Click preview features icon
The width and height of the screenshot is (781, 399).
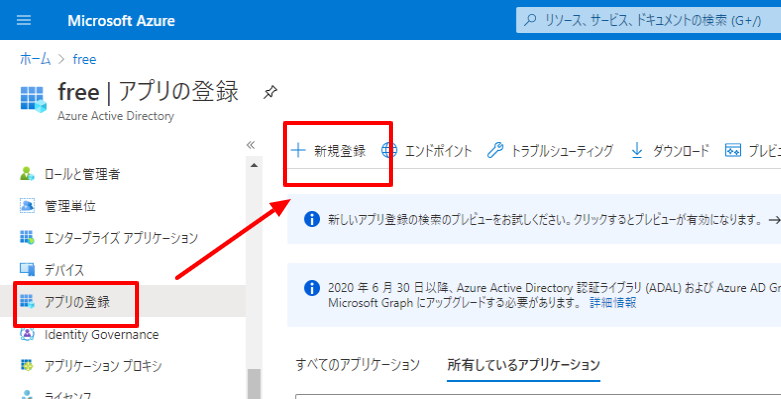[733, 150]
